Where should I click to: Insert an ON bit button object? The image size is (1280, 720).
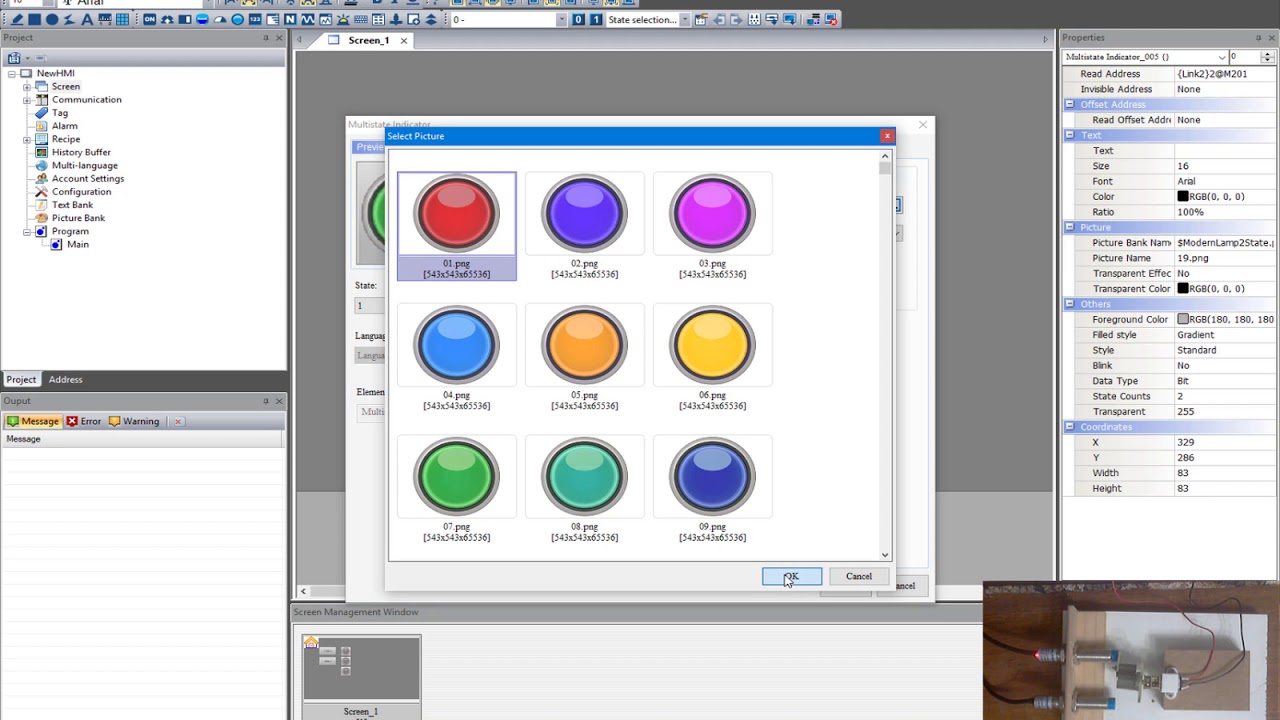coord(149,19)
